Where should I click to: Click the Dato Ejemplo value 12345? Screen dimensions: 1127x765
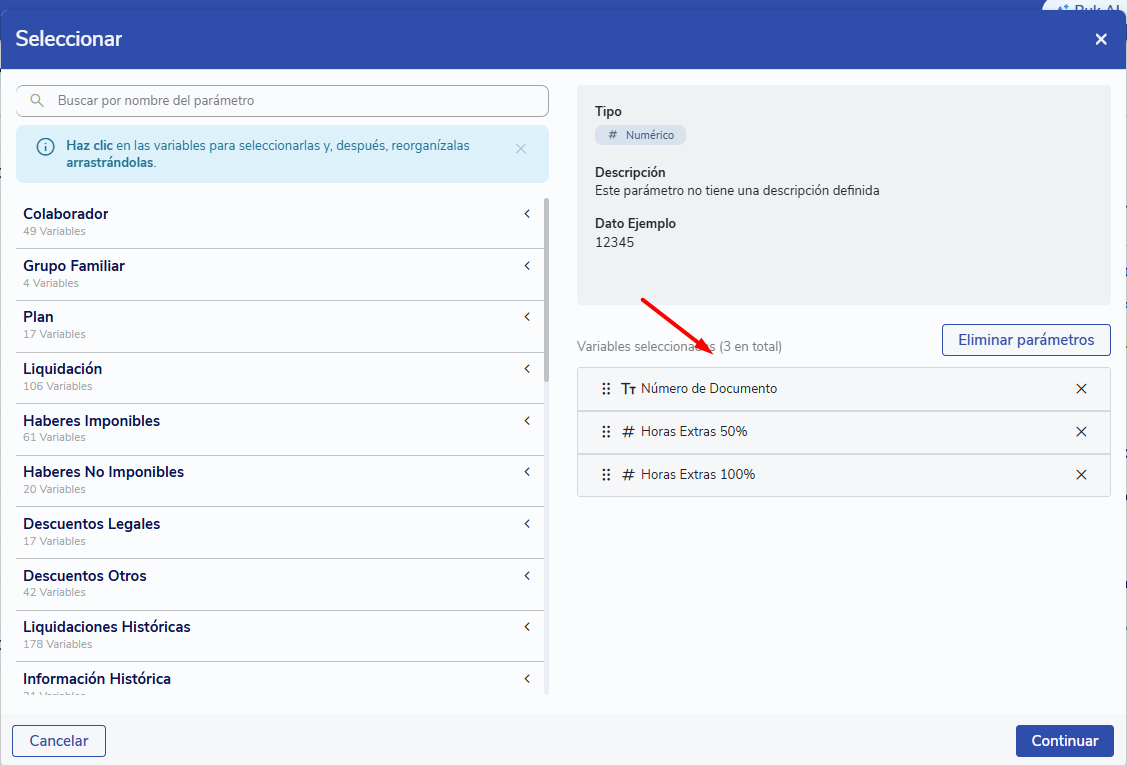(x=615, y=242)
